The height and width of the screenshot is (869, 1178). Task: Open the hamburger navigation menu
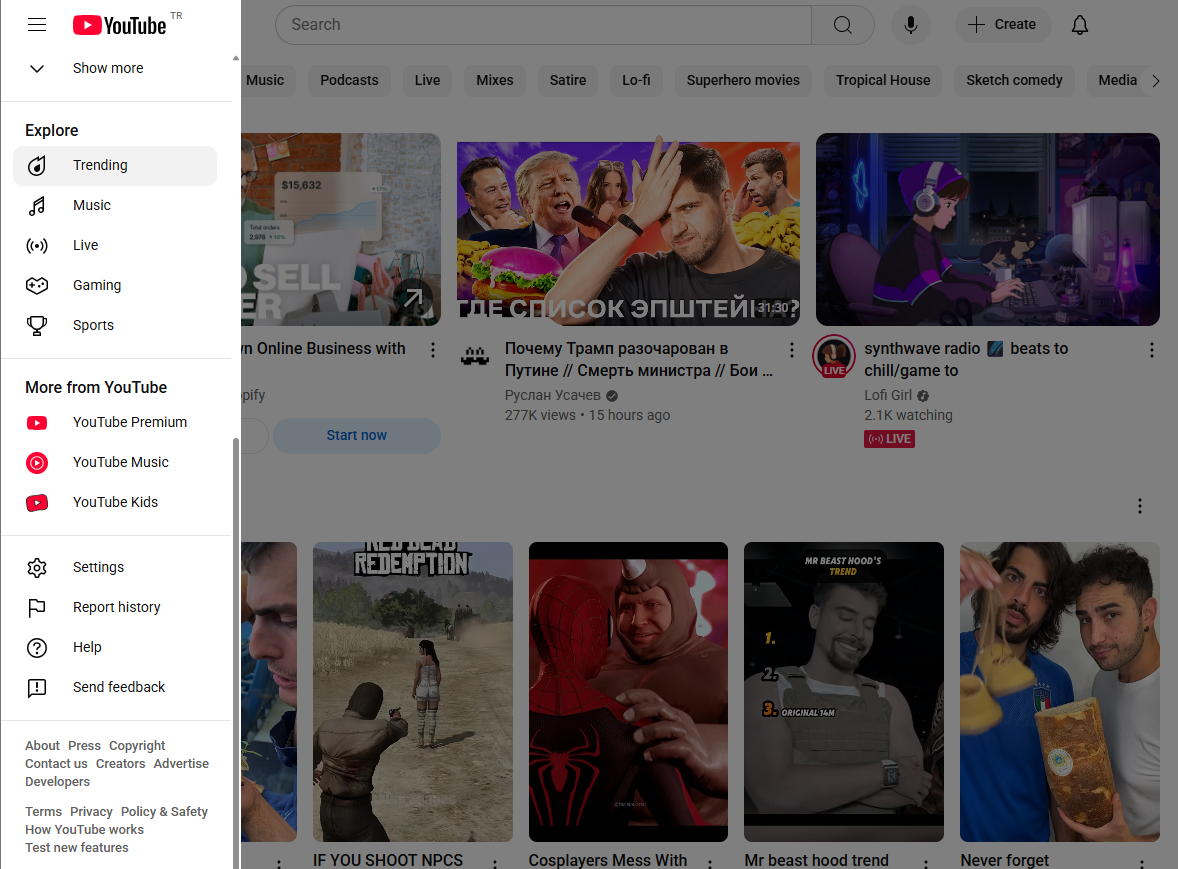tap(37, 24)
